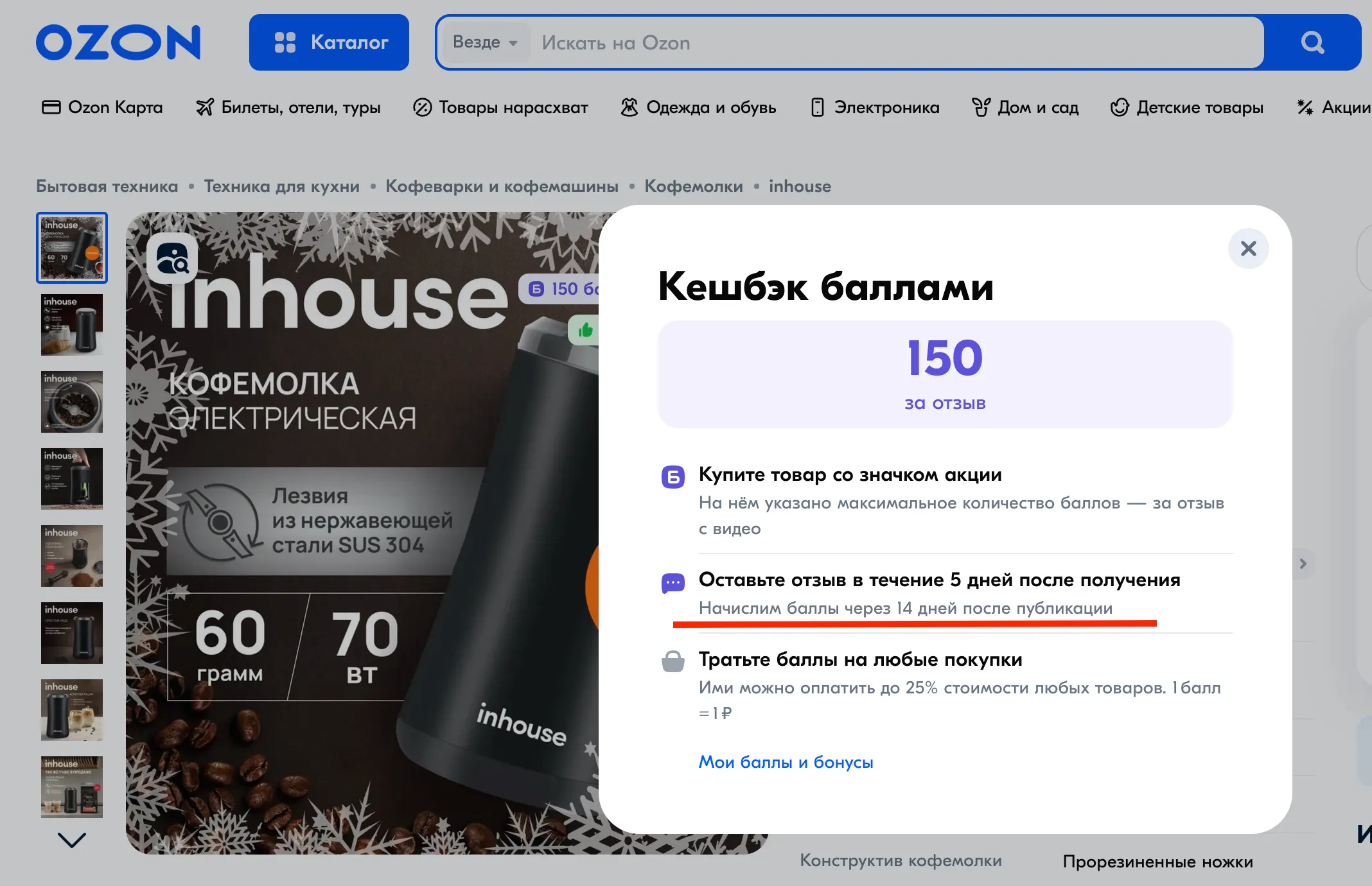Image resolution: width=1372 pixels, height=886 pixels.
Task: Close the cashback popup
Action: [x=1248, y=248]
